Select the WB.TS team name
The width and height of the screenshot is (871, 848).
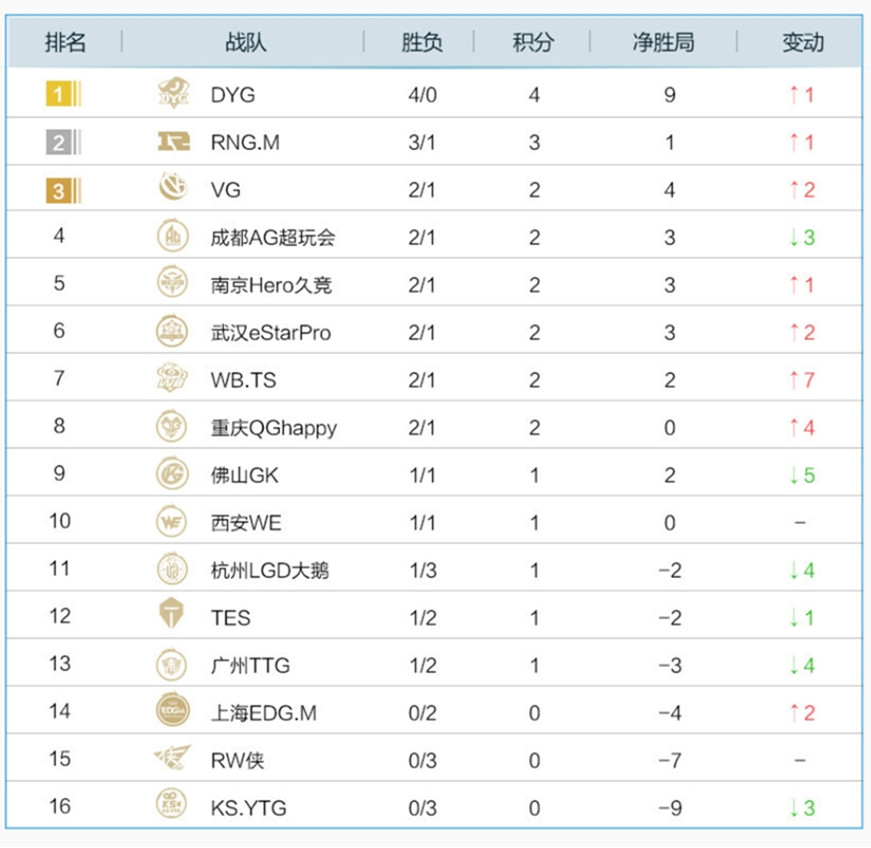coord(243,380)
